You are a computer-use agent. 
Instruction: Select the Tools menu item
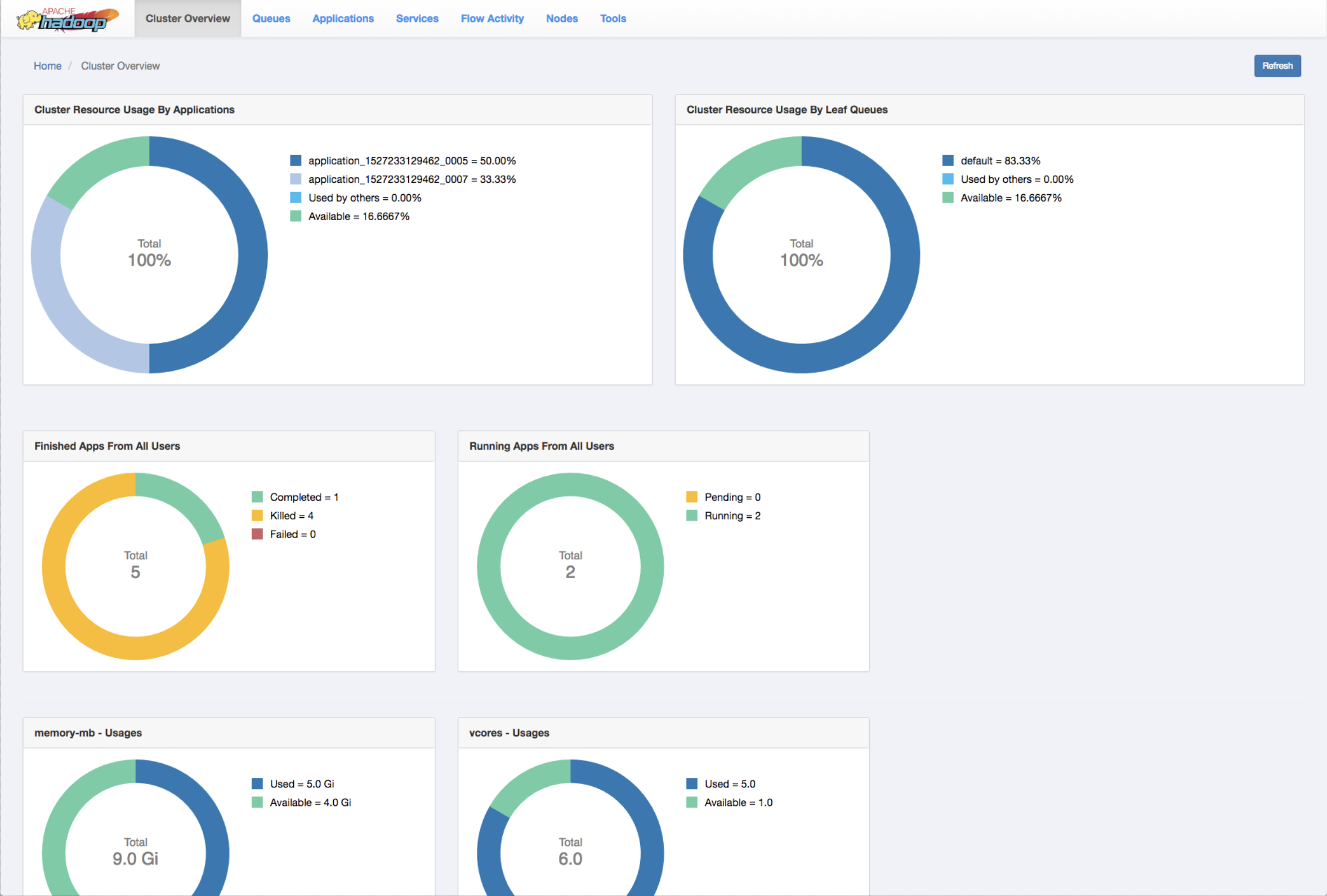point(613,18)
